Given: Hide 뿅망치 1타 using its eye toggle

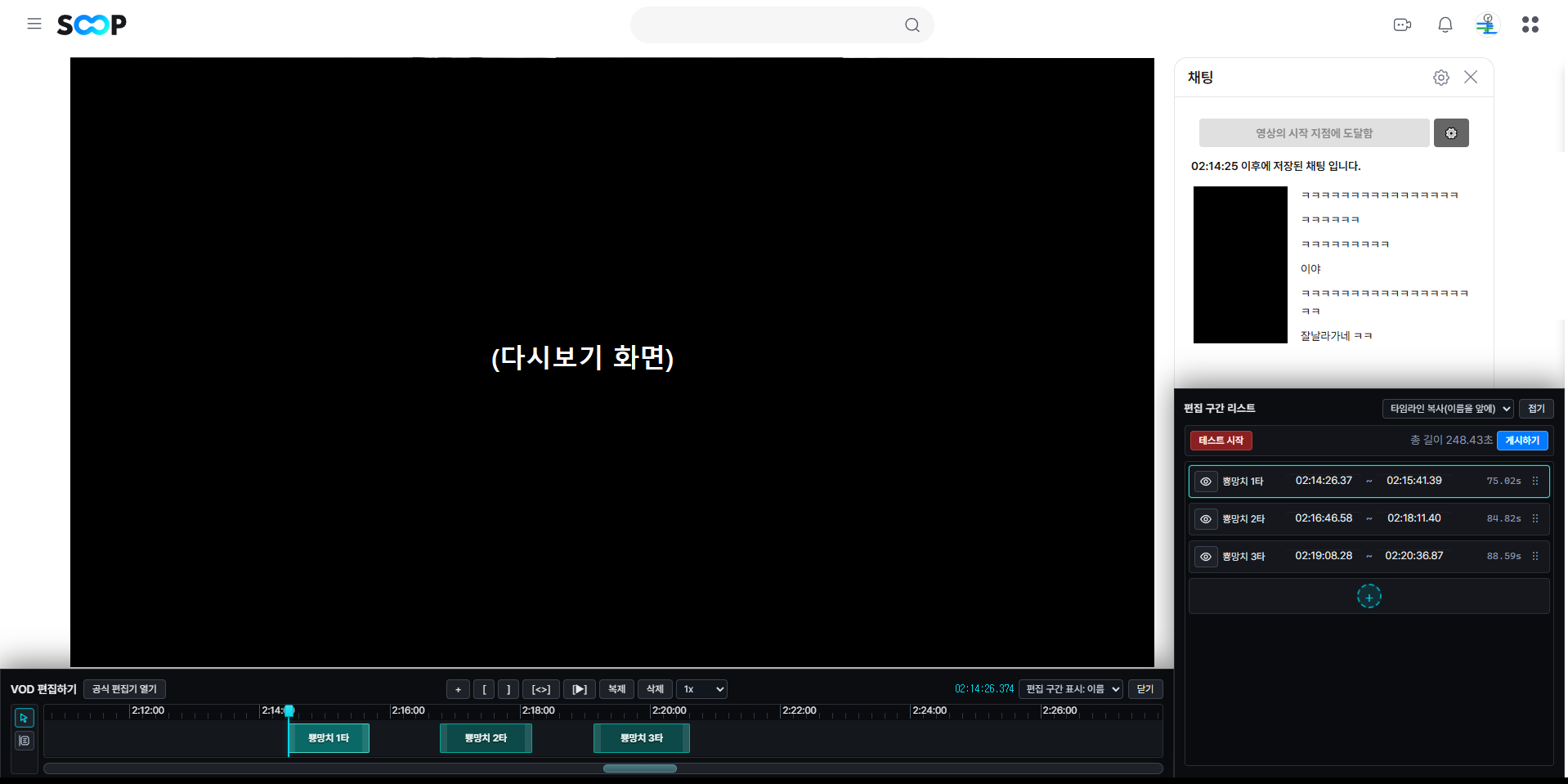Looking at the screenshot, I should [1205, 482].
